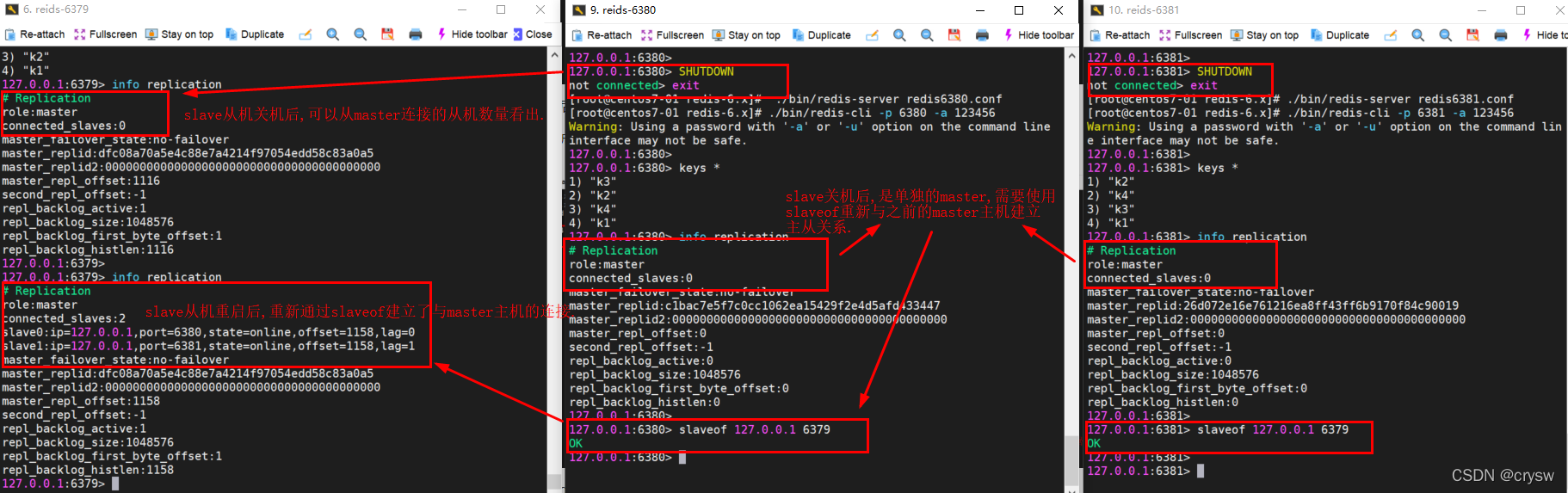1568x493 pixels.
Task: Save terminal output in reids-6381 window
Action: (x=1473, y=35)
